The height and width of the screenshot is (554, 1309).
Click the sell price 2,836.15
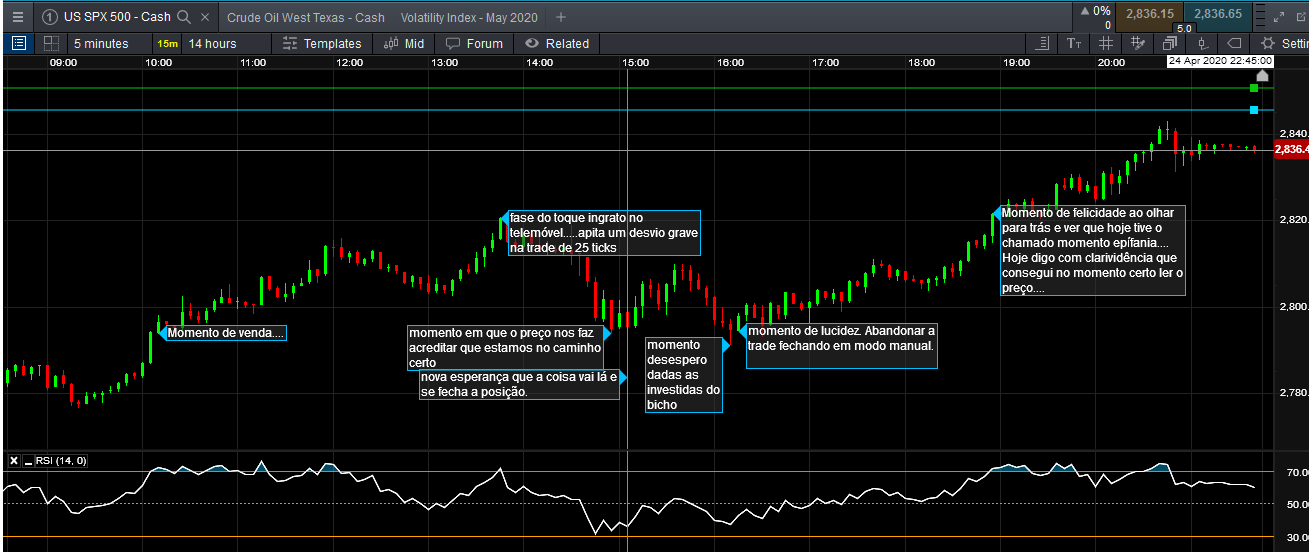point(1149,14)
